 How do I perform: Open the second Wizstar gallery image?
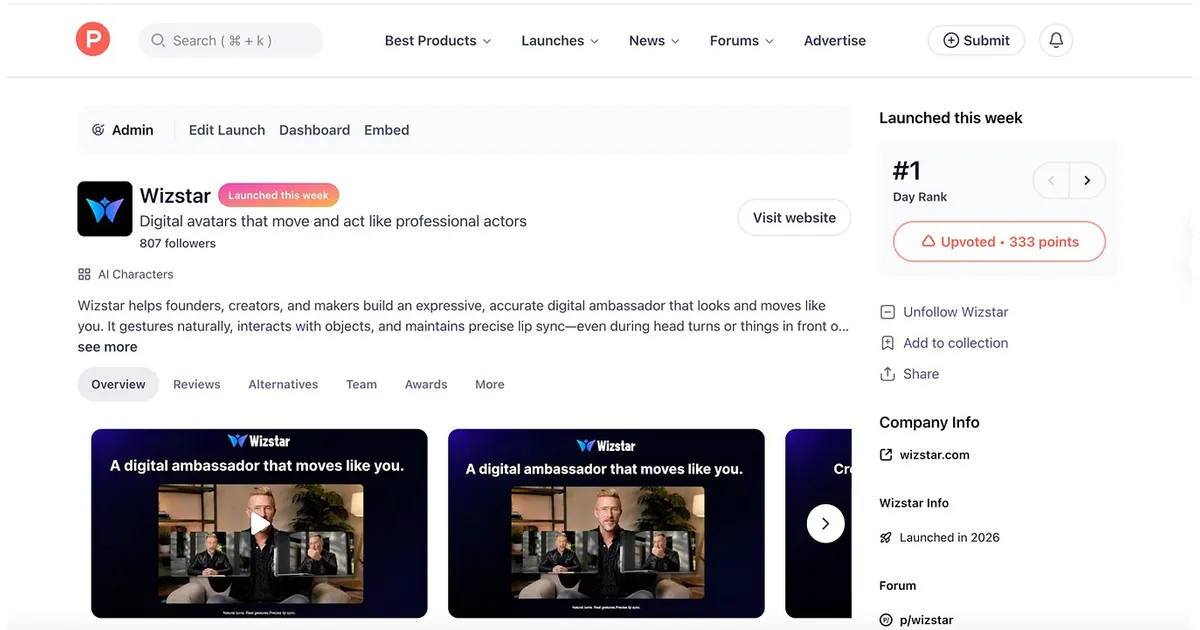pos(606,523)
